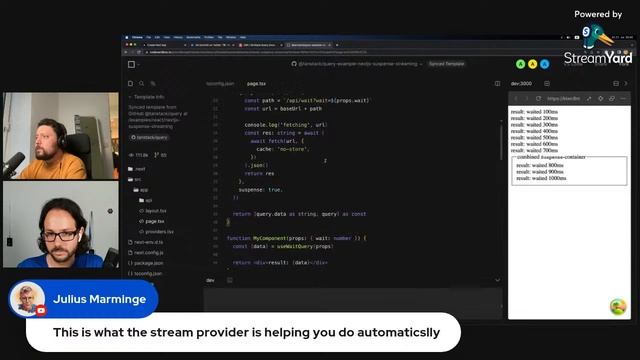Screen dimensions: 640x360
Task: Open a new browser tab with plus button
Action: pyautogui.click(x=337, y=45)
